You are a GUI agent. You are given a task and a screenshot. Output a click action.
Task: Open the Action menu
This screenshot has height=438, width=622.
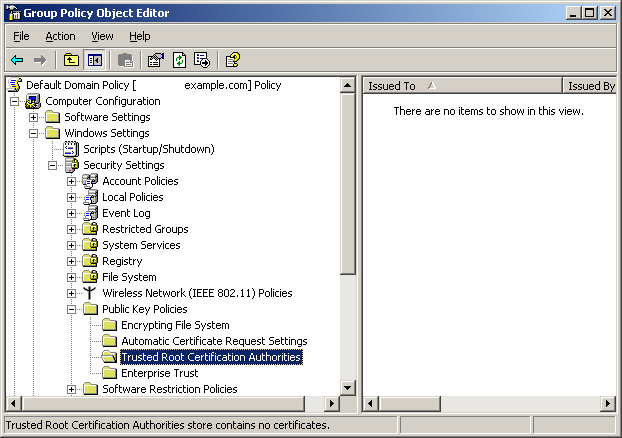60,36
